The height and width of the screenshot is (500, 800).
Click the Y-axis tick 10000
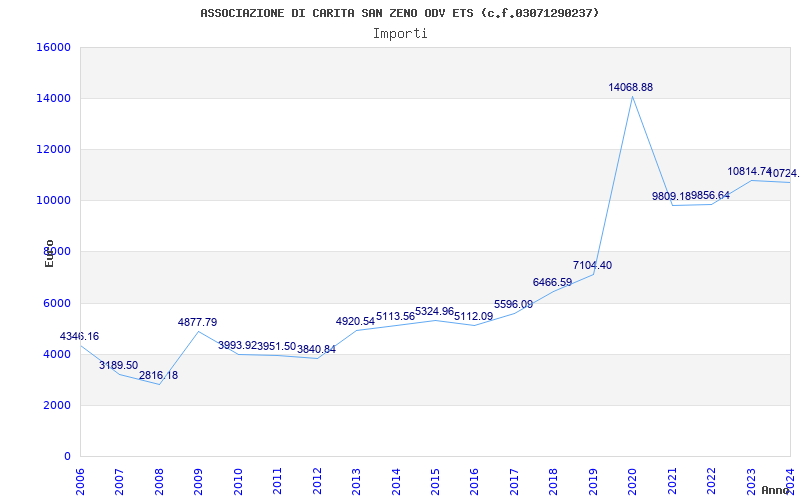(54, 201)
